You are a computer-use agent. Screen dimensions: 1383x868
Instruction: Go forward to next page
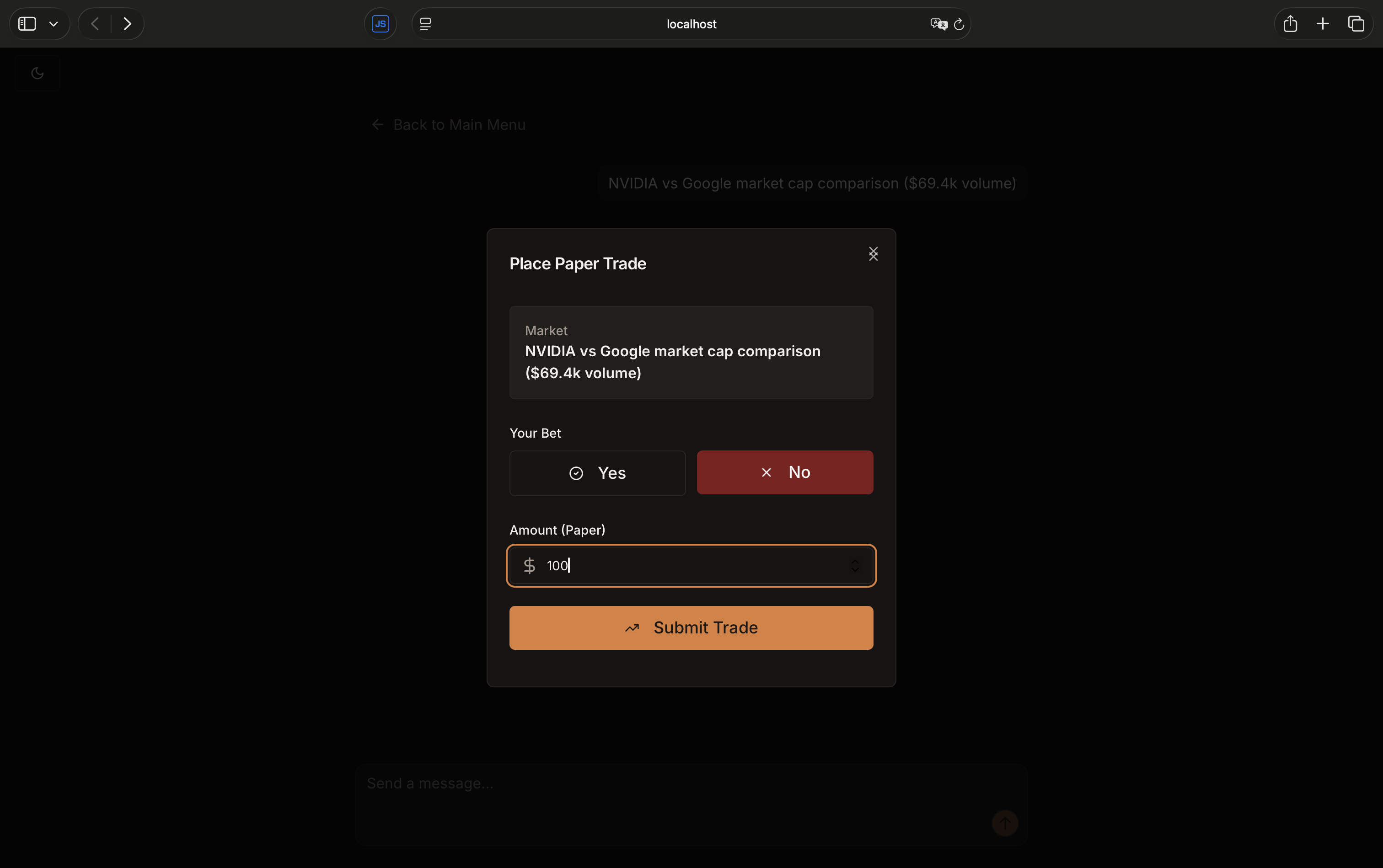pyautogui.click(x=128, y=23)
